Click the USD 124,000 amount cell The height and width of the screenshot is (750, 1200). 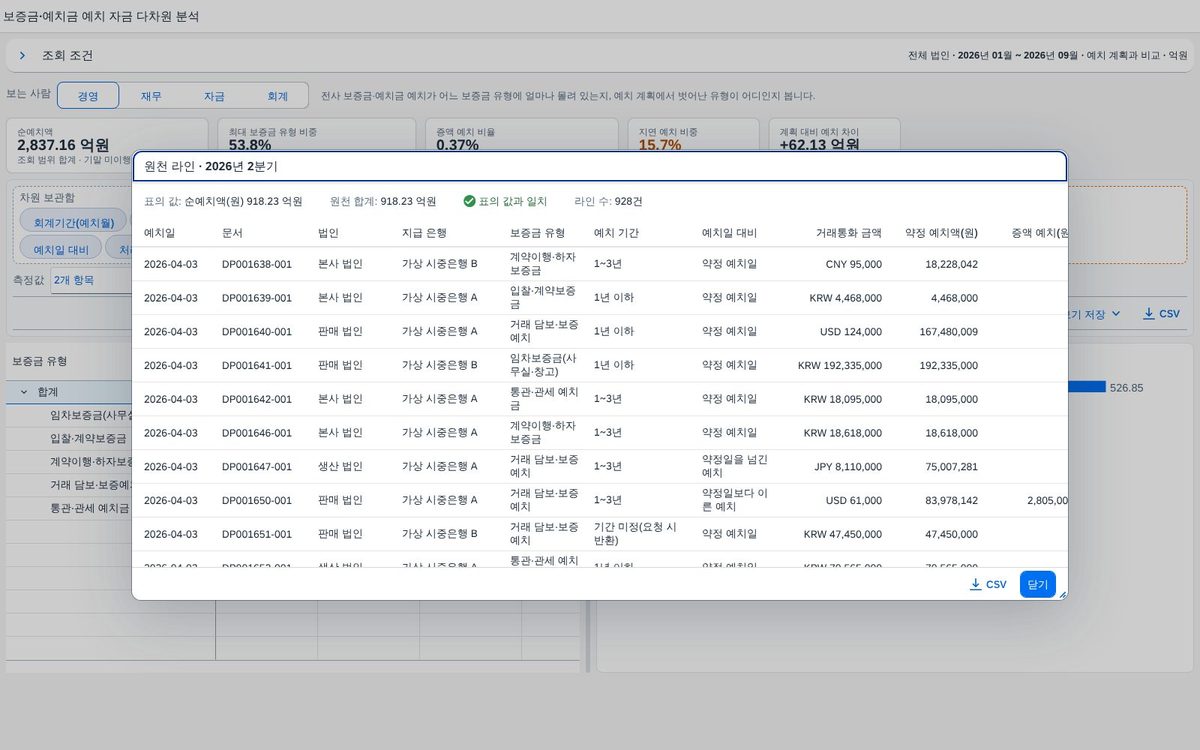tap(849, 332)
